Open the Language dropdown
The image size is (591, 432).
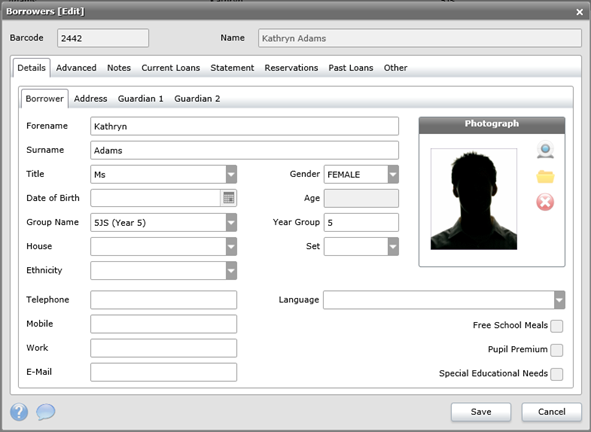[559, 300]
